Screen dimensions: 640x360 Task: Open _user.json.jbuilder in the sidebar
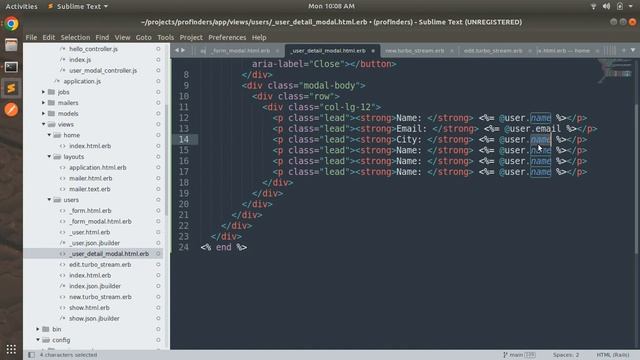(x=94, y=243)
